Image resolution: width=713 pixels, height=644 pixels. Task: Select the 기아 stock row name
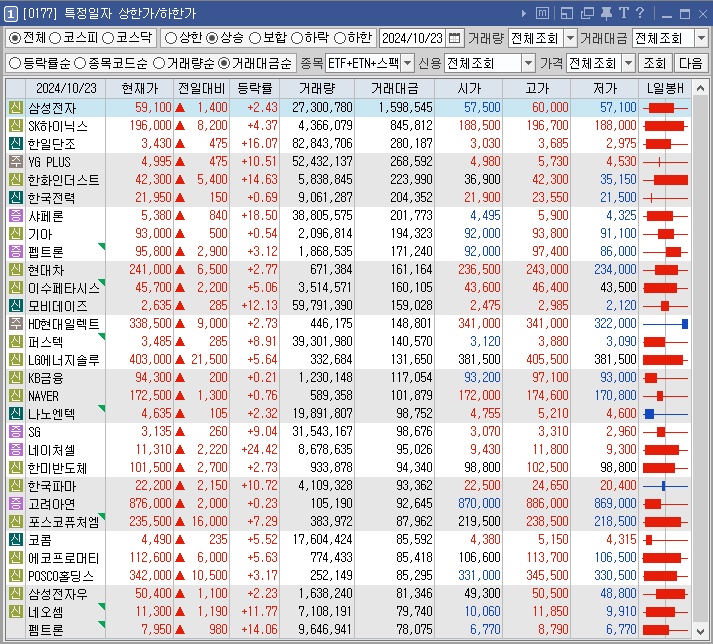[40, 234]
